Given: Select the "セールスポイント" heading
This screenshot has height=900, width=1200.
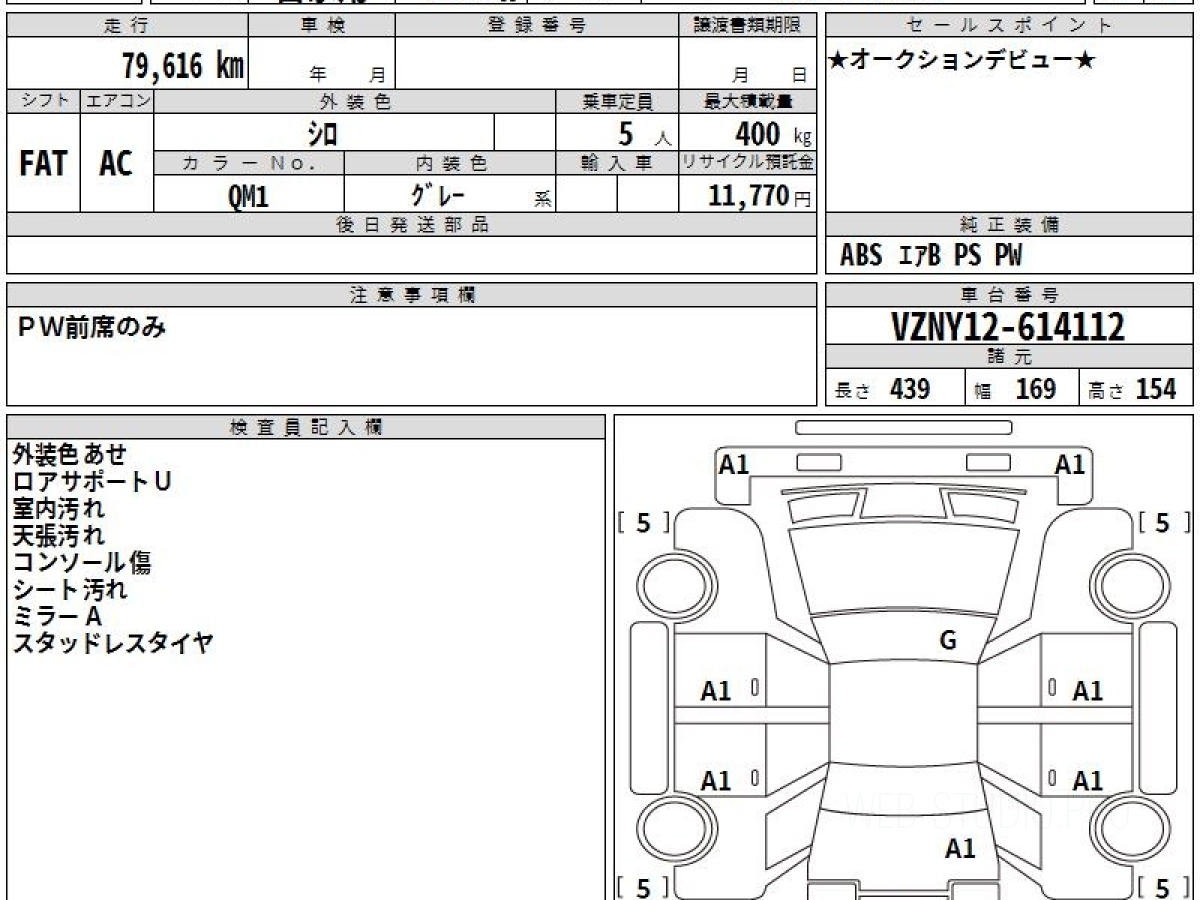Looking at the screenshot, I should pyautogui.click(x=1010, y=26).
